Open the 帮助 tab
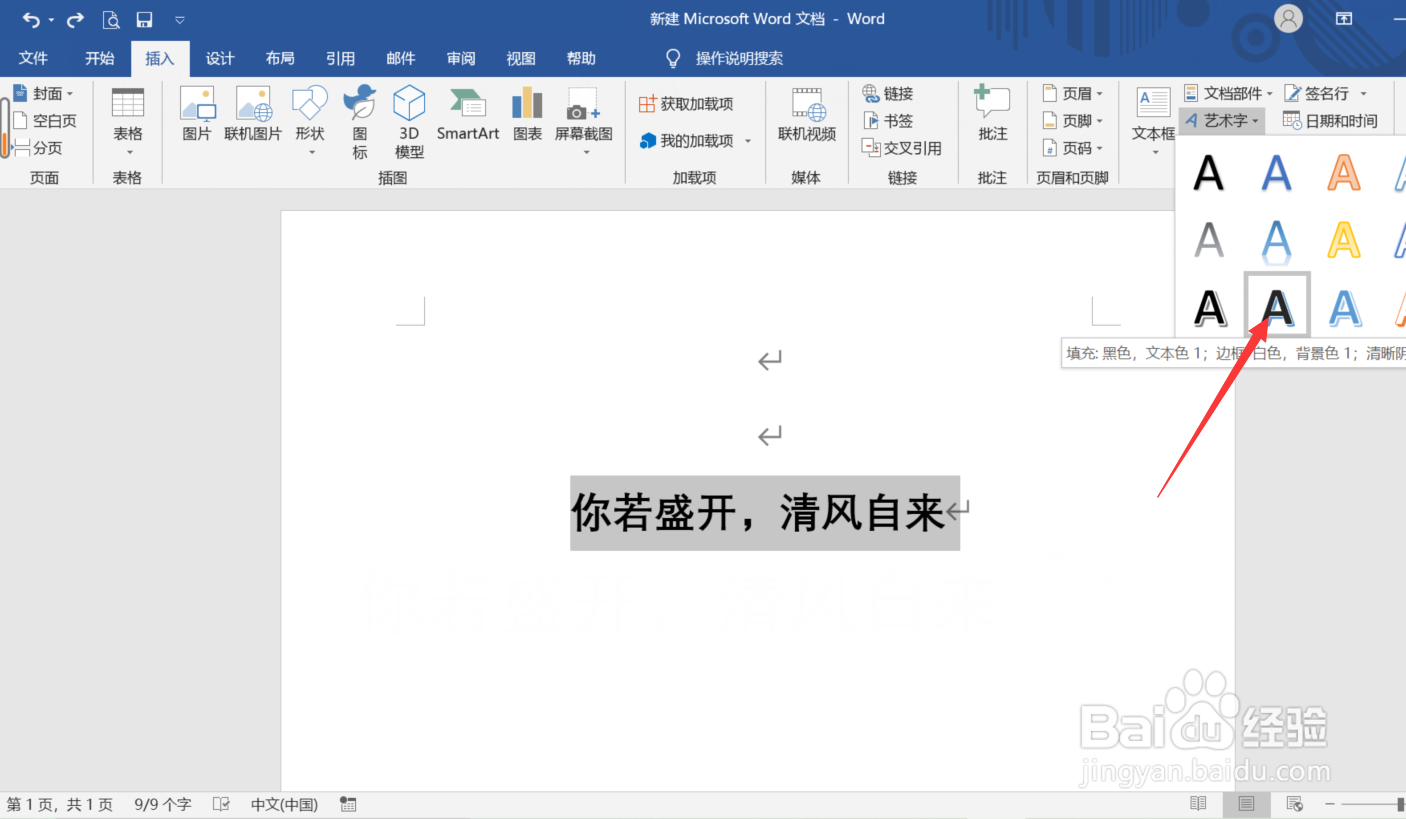Screen dimensions: 1406x819 (581, 58)
